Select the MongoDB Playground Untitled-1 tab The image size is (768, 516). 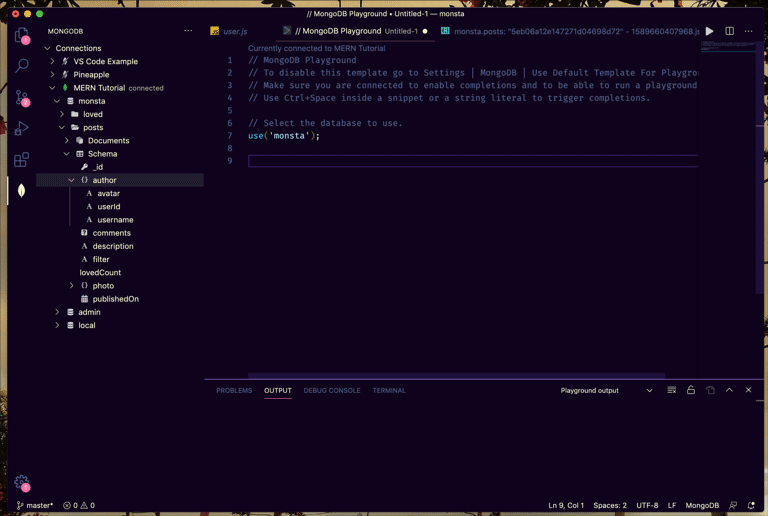click(x=355, y=31)
